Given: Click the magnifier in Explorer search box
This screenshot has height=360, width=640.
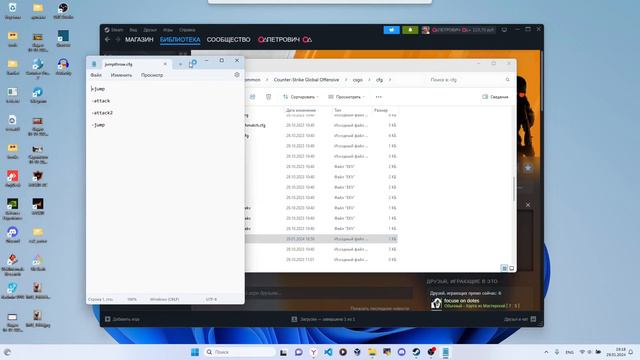Looking at the screenshot, I should coord(507,80).
